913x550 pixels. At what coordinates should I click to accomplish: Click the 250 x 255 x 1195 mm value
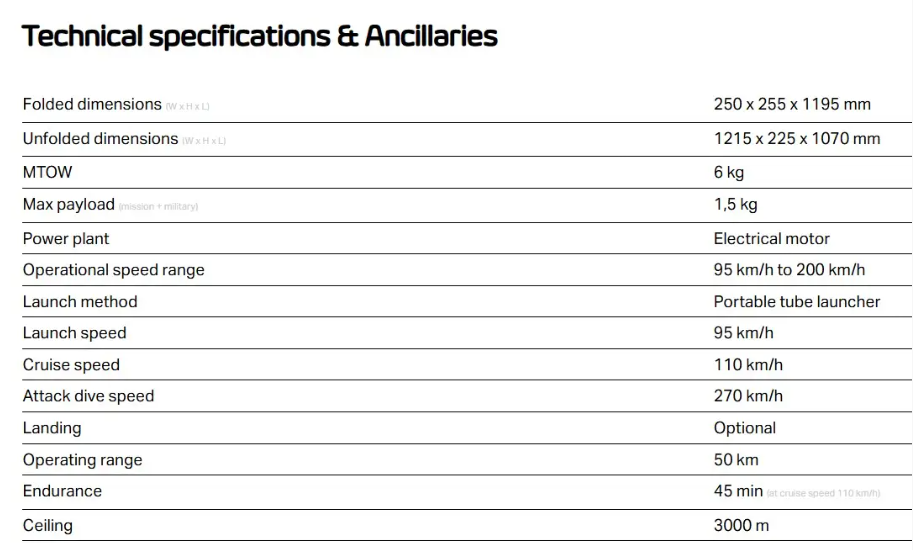[x=792, y=104]
